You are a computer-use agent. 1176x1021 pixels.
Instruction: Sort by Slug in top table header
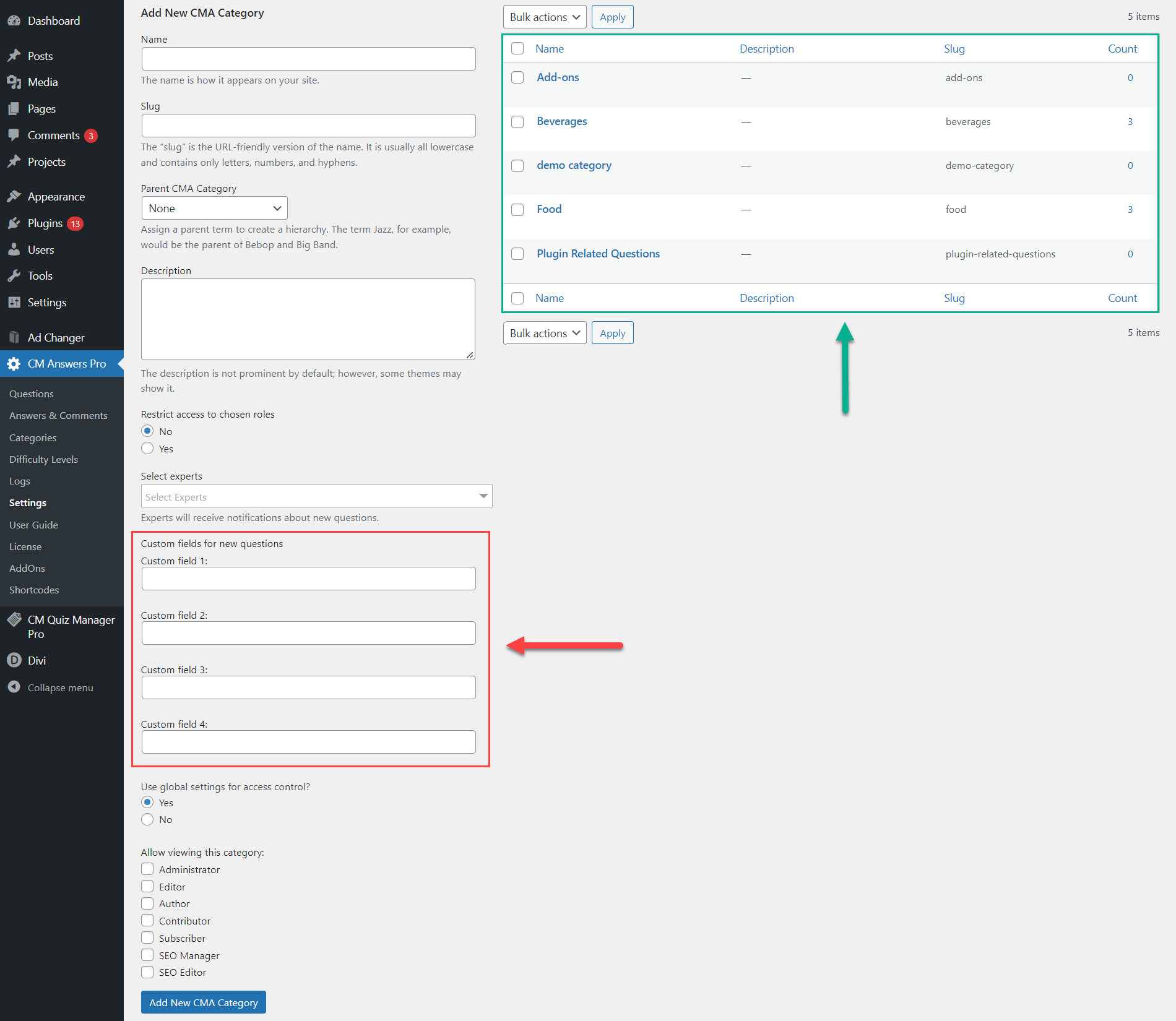point(954,48)
